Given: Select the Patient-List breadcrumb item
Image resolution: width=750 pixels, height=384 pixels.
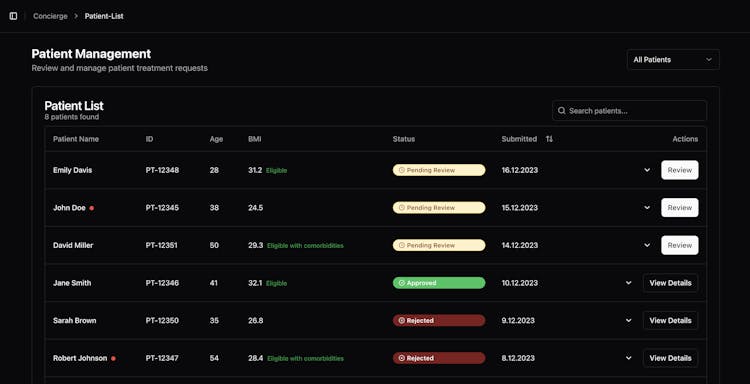Looking at the screenshot, I should (x=104, y=16).
